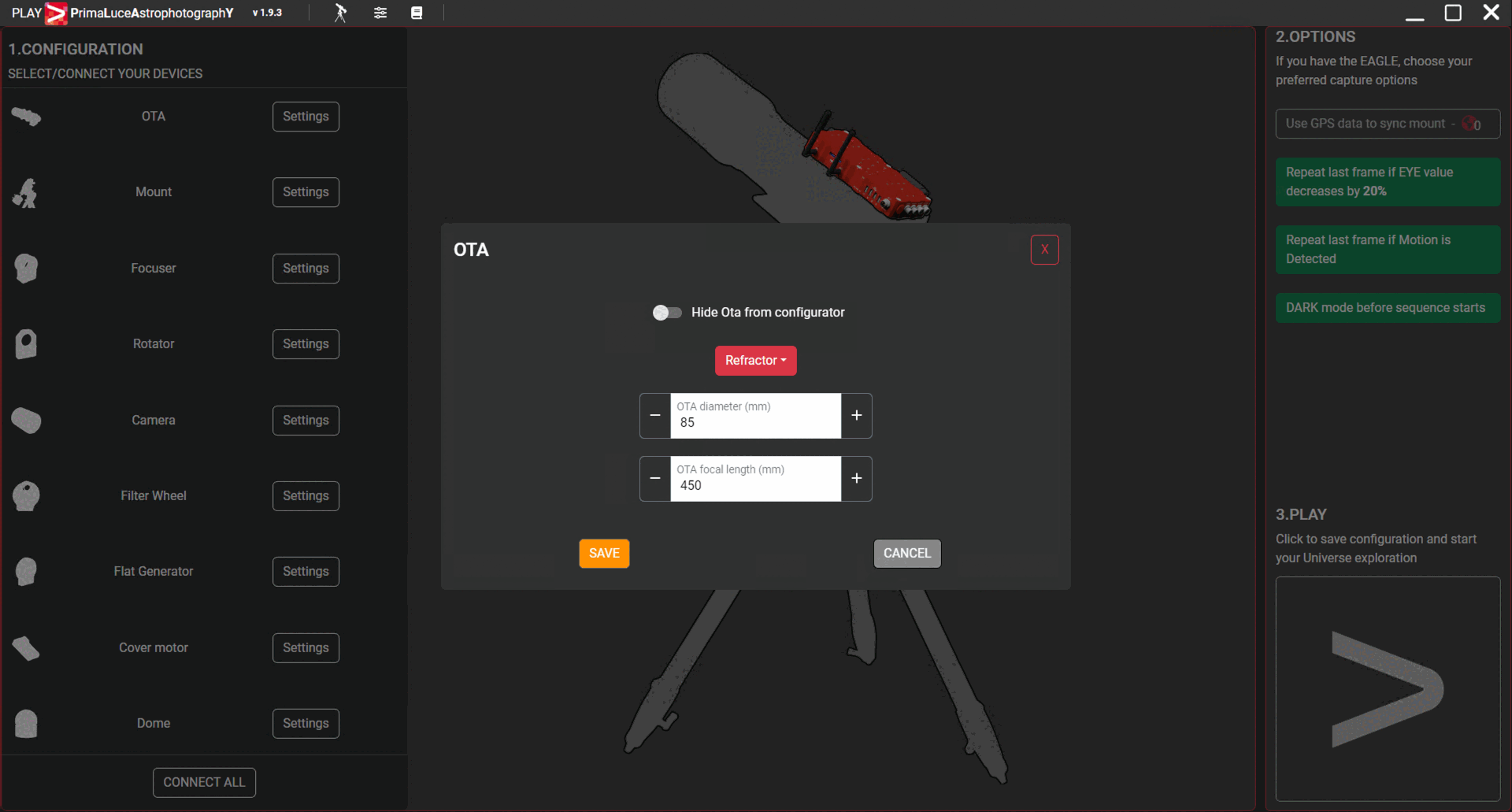The height and width of the screenshot is (812, 1512).
Task: Close the OTA dialog with red X
Action: click(x=1044, y=250)
